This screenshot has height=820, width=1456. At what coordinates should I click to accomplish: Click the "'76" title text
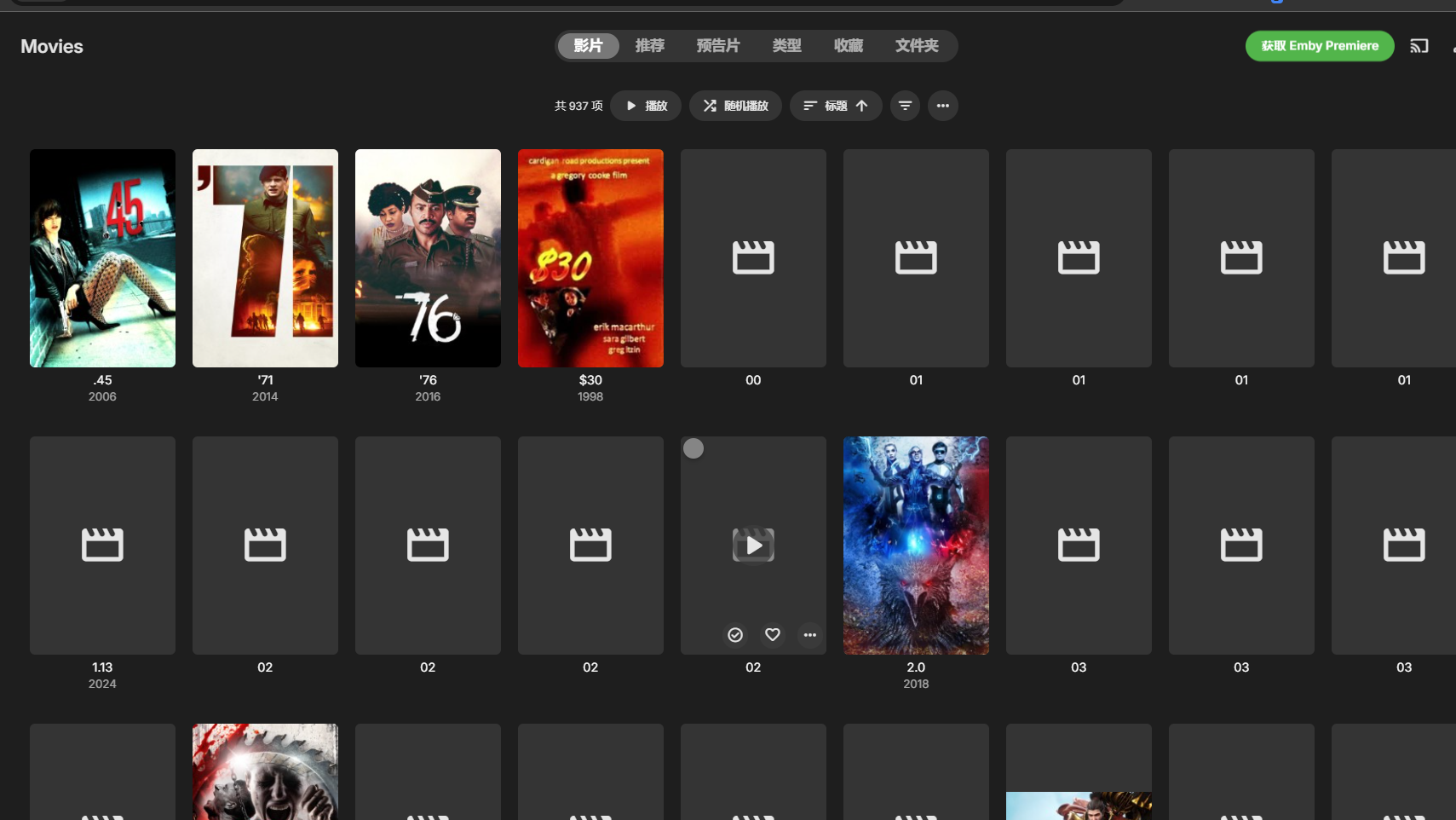point(428,380)
